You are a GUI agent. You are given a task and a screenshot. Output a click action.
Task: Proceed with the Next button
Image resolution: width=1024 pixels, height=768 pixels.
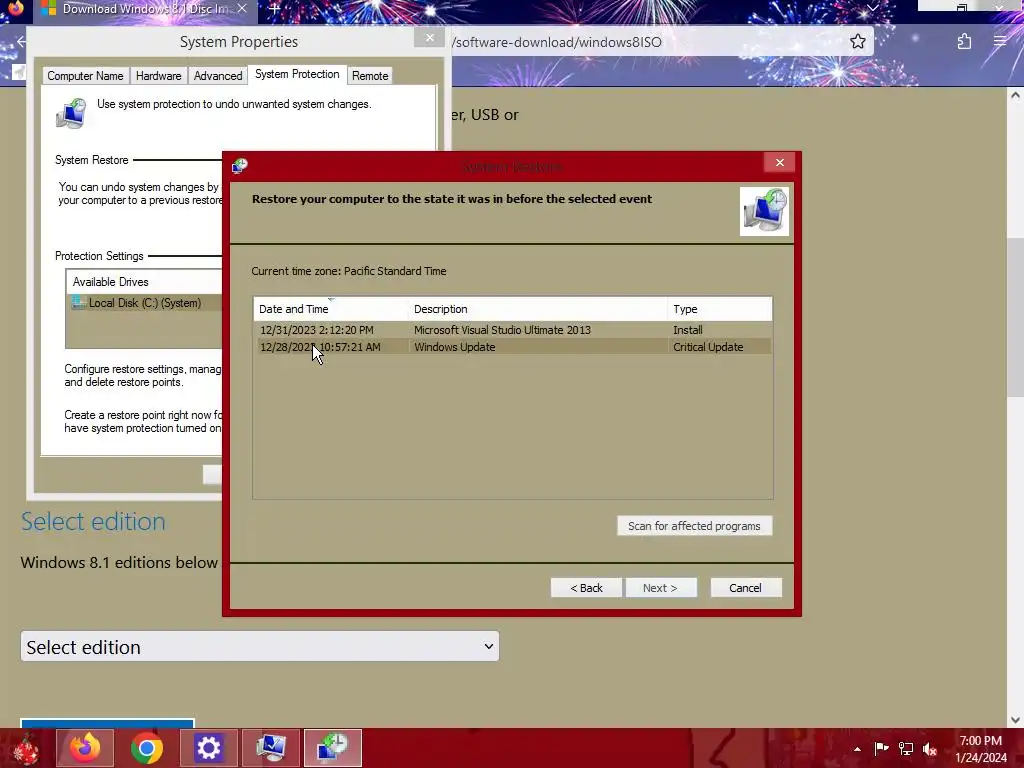click(x=660, y=588)
